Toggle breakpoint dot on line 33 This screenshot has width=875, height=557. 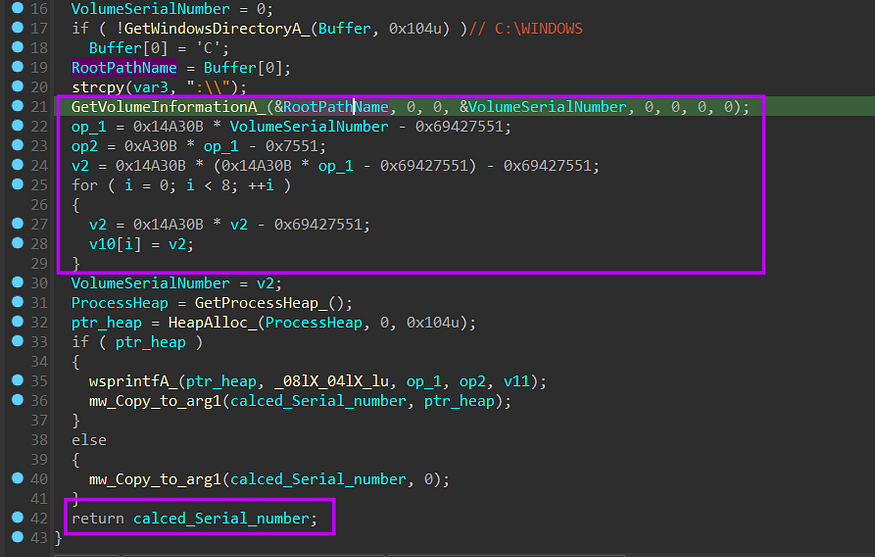click(x=17, y=341)
